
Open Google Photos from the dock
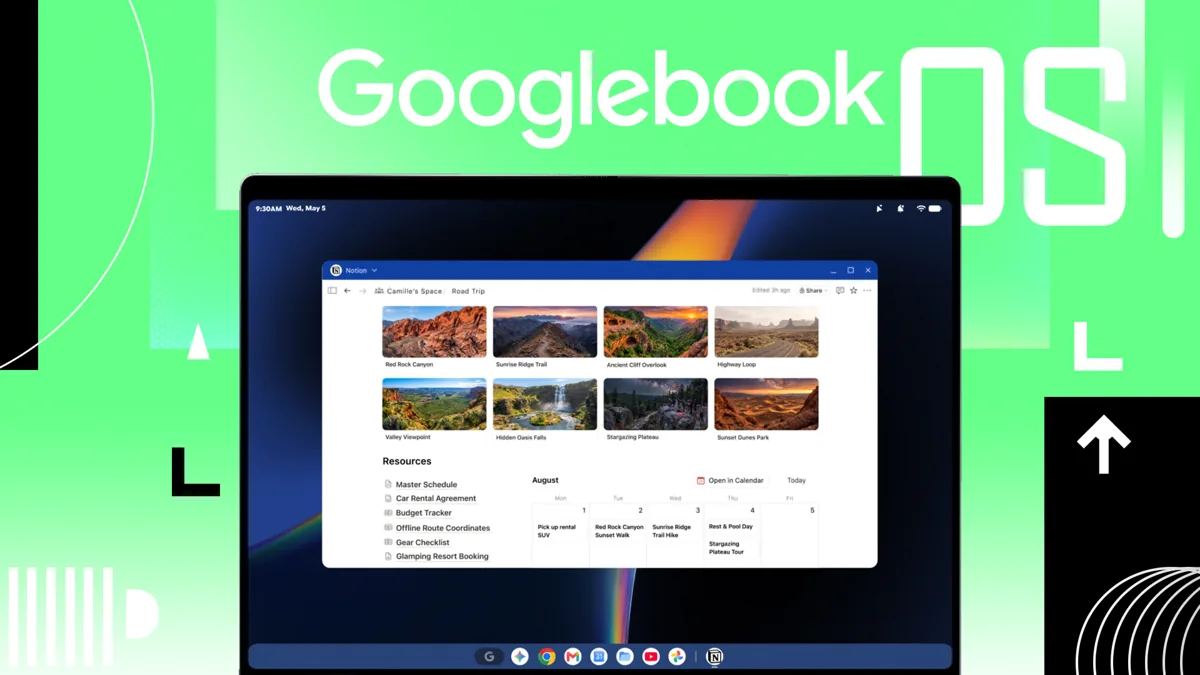677,657
